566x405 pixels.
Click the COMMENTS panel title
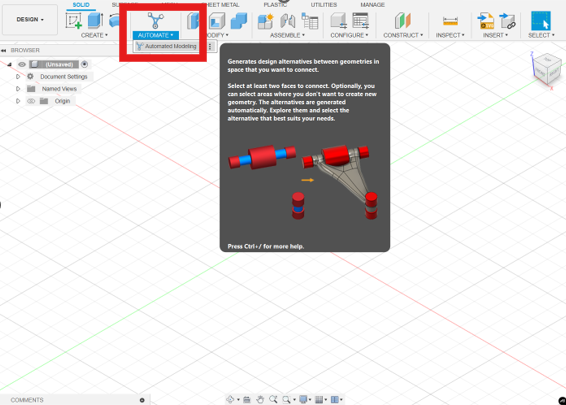(x=27, y=400)
